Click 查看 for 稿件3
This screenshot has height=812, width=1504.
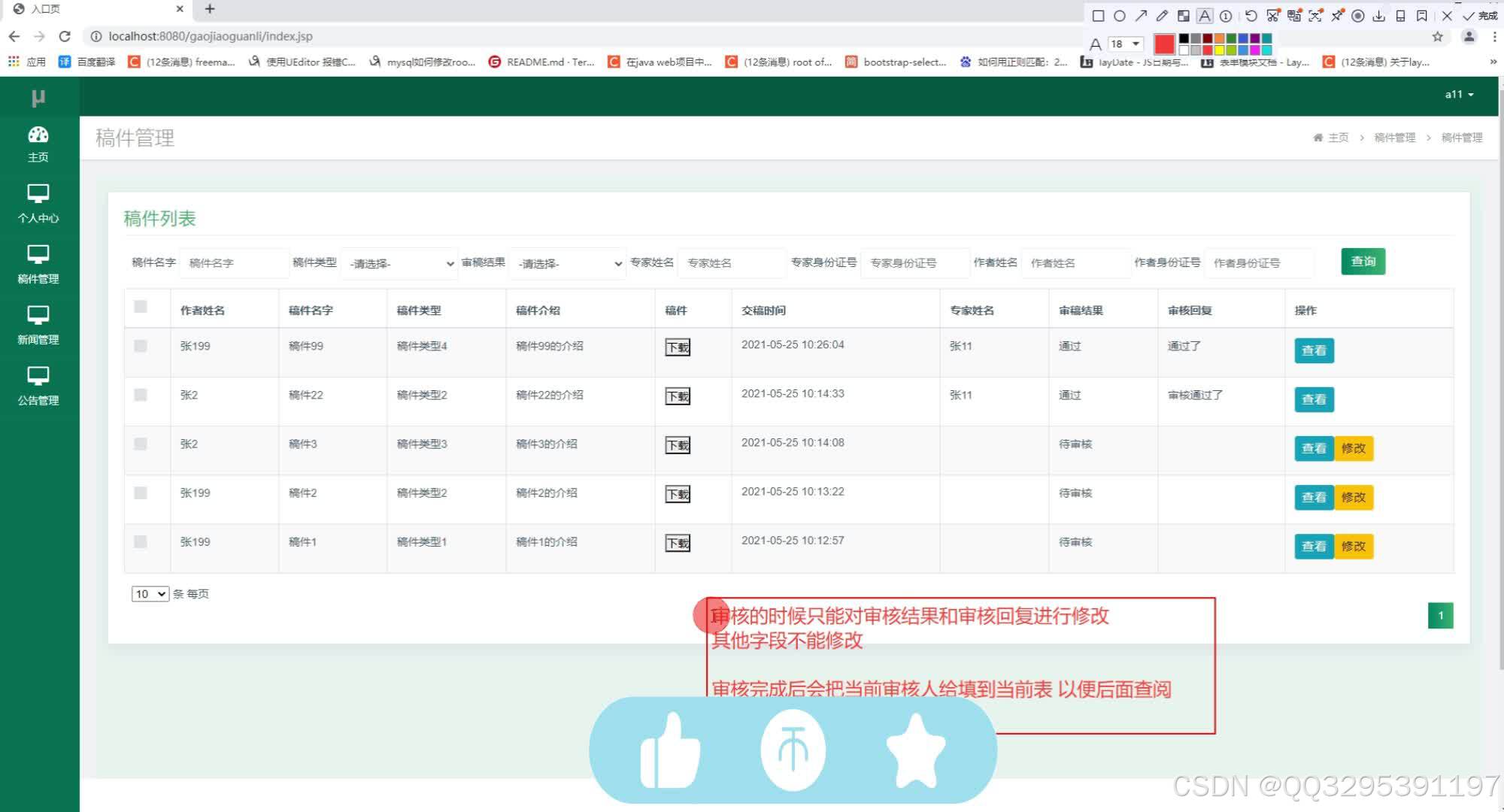point(1314,448)
